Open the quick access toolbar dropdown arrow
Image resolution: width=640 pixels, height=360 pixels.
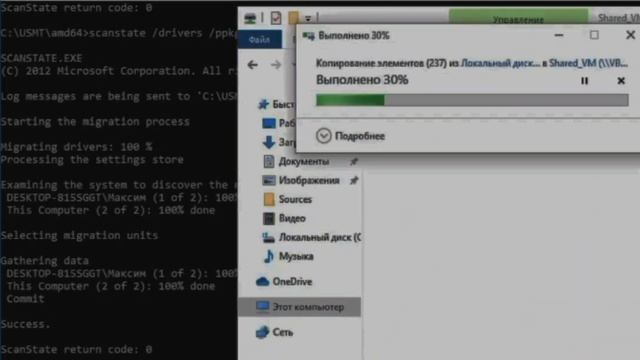pos(308,18)
